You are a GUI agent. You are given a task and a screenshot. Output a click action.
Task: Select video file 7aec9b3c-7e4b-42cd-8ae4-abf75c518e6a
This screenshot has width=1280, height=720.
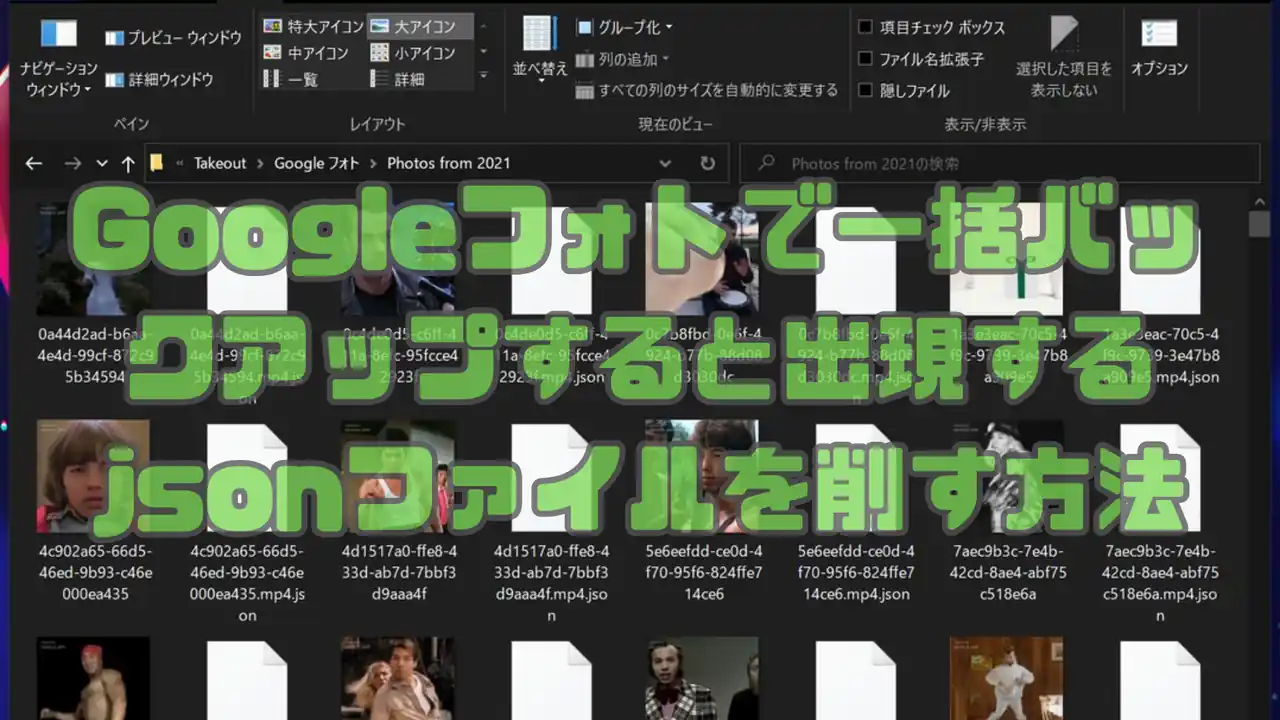click(x=1007, y=510)
